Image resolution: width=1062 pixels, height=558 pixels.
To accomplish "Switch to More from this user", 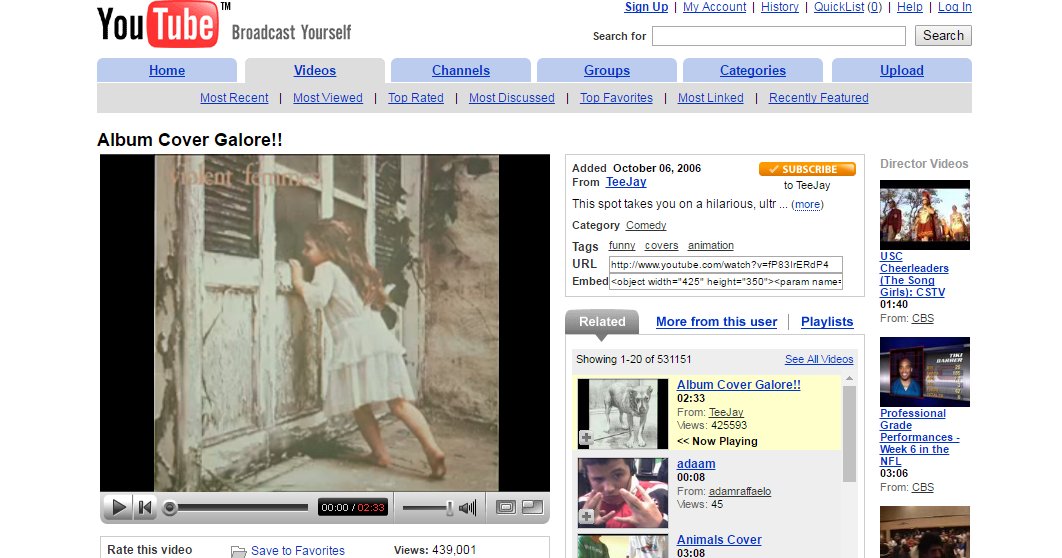I will 717,322.
